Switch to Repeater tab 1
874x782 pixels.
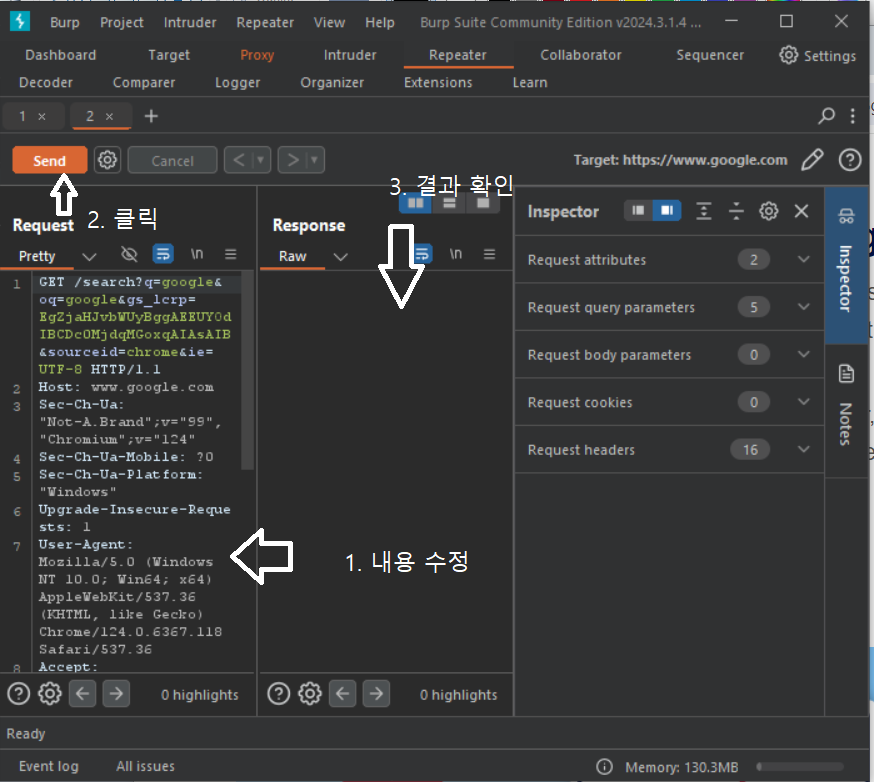22,116
